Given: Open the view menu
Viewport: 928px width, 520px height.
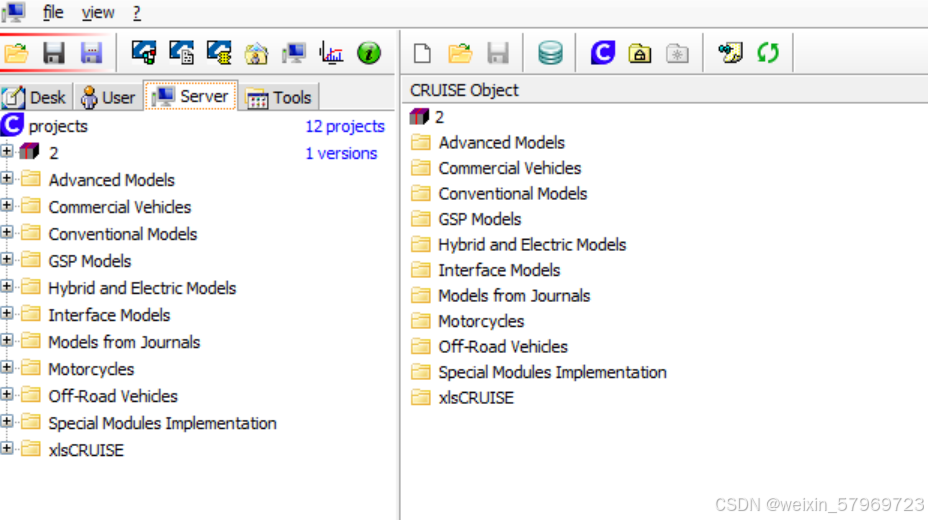Looking at the screenshot, I should click(x=98, y=12).
